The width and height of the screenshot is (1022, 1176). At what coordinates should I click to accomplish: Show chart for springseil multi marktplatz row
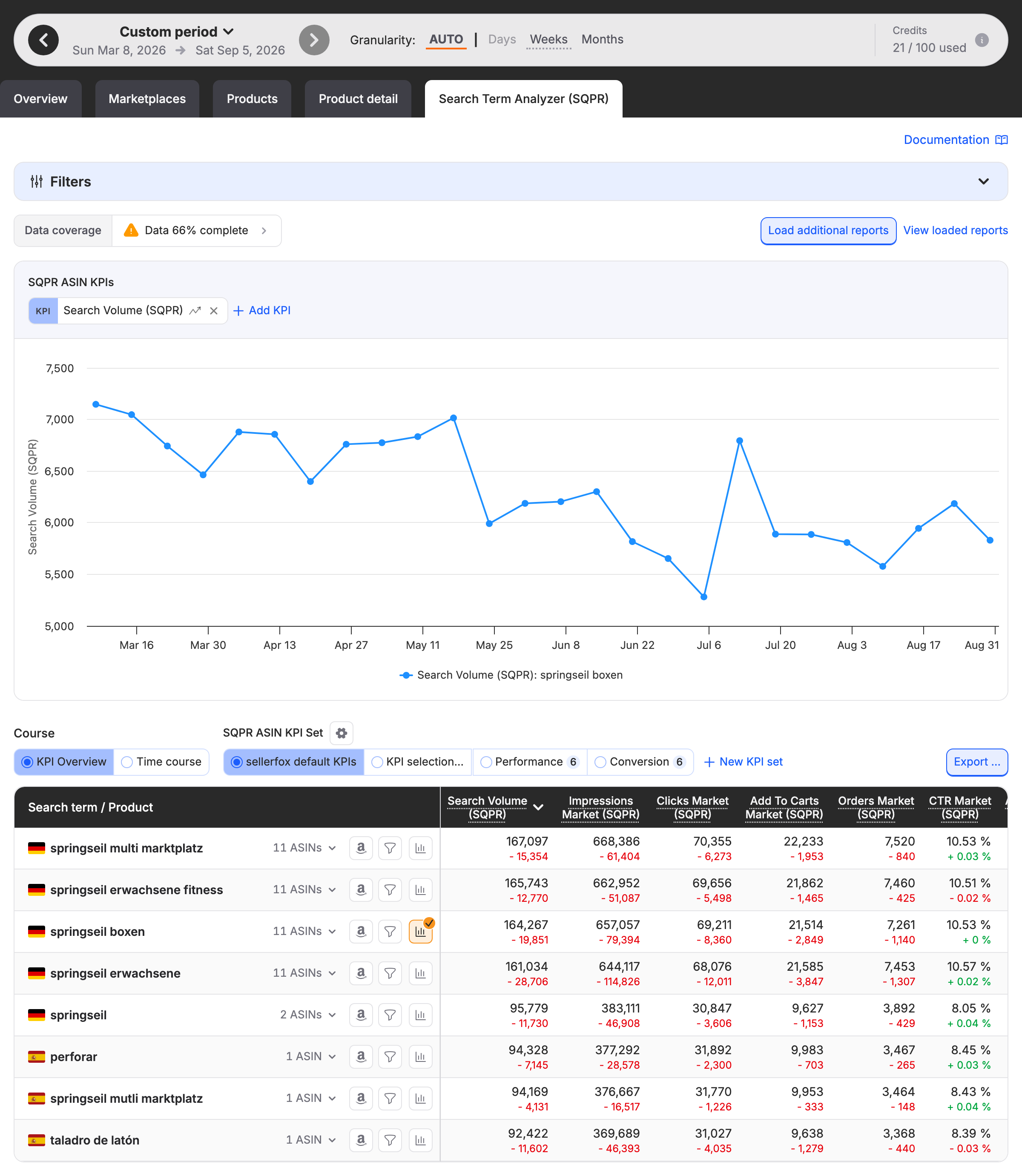[x=421, y=848]
